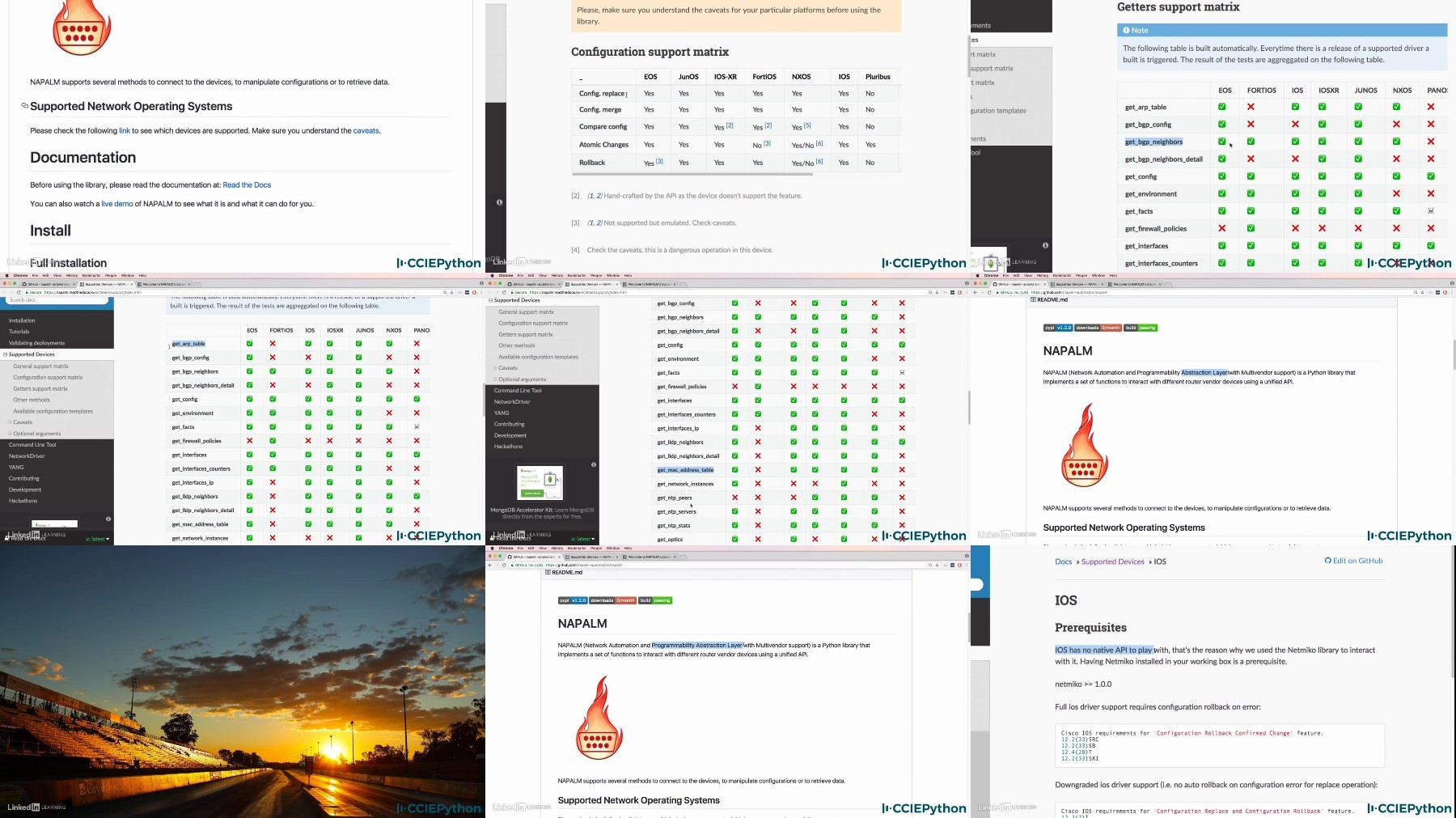Follow the 'Read the Docs' documentation link
Image resolution: width=1456 pixels, height=818 pixels.
[x=247, y=185]
